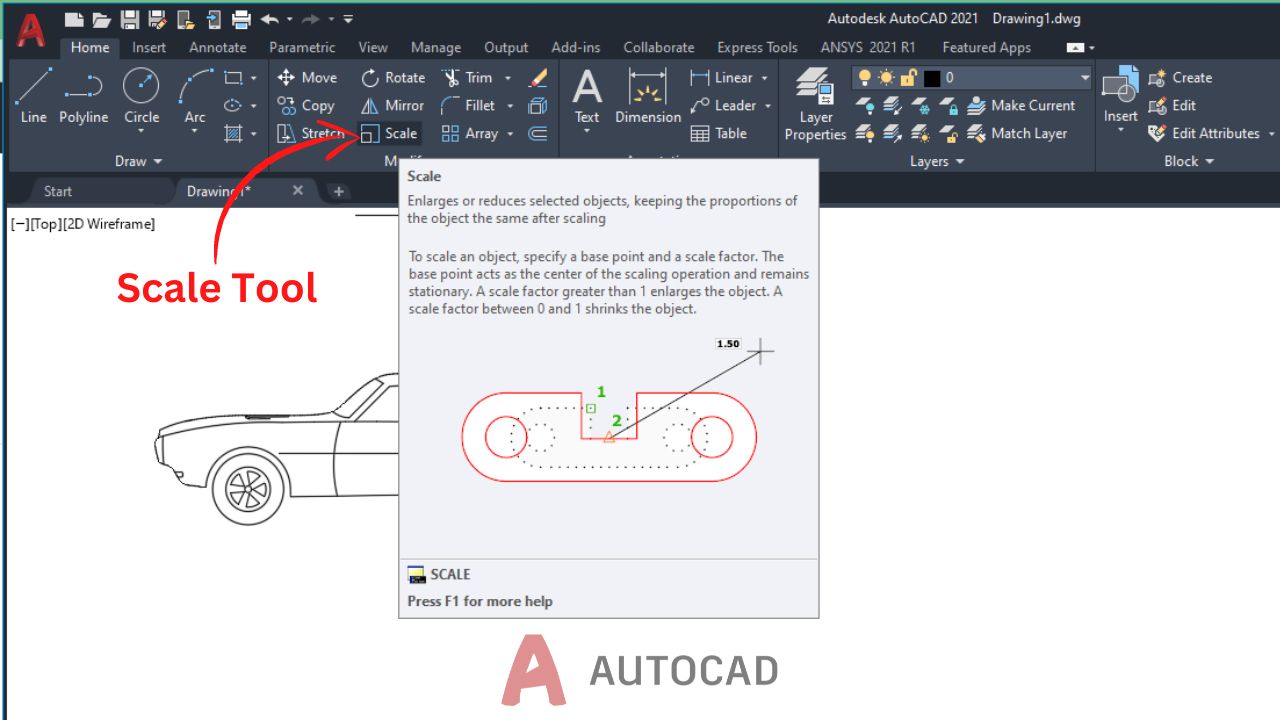Select the Polyline tool
This screenshot has height=720, width=1280.
(83, 96)
